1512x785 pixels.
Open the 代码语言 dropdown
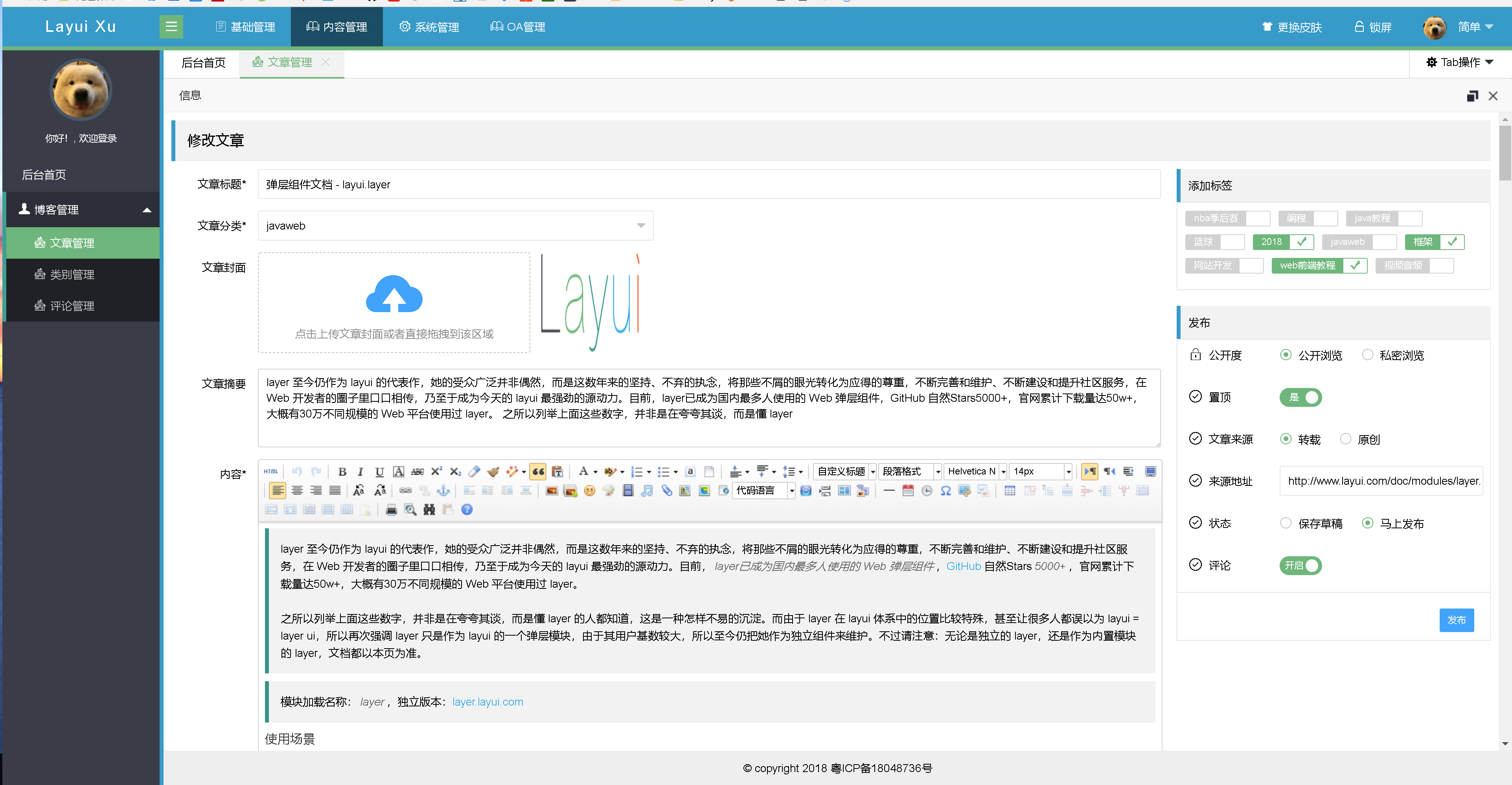[764, 491]
